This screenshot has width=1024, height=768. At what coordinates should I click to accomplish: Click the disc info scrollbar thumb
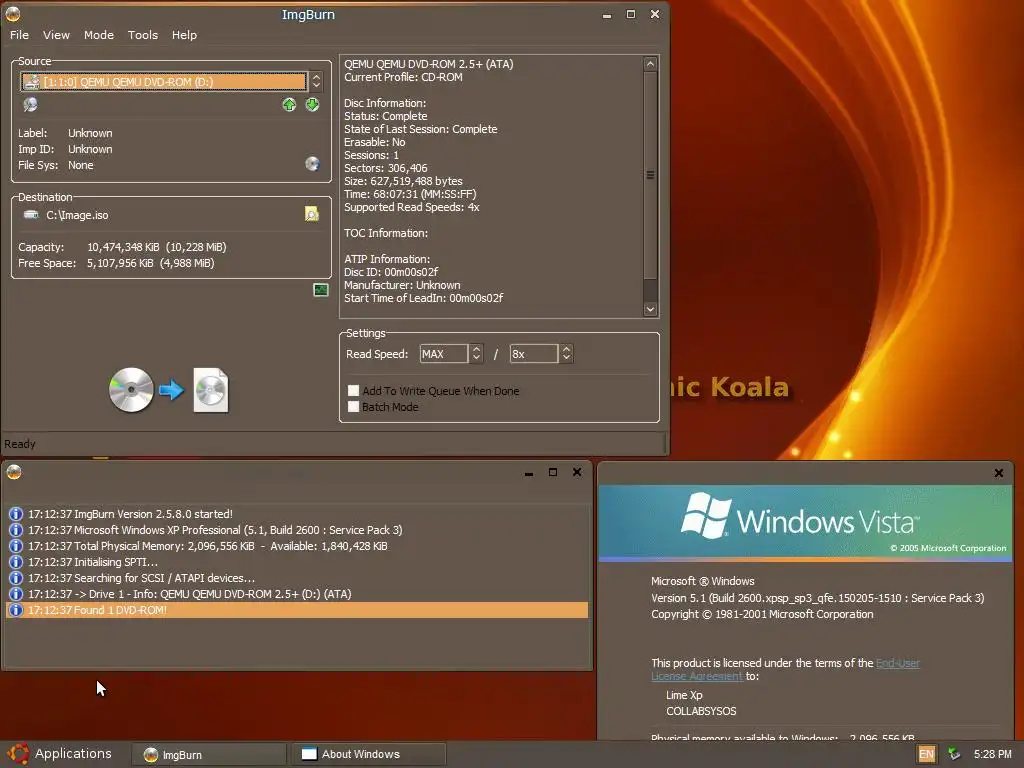(x=650, y=175)
